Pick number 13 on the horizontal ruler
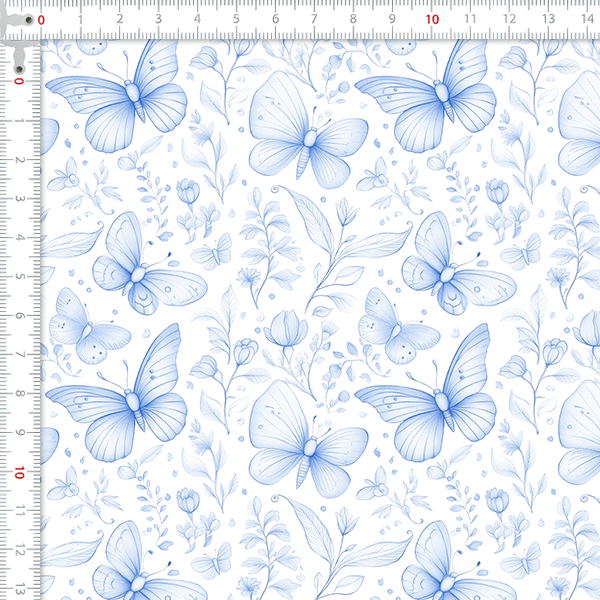Viewport: 600px width, 600px height. coord(548,18)
